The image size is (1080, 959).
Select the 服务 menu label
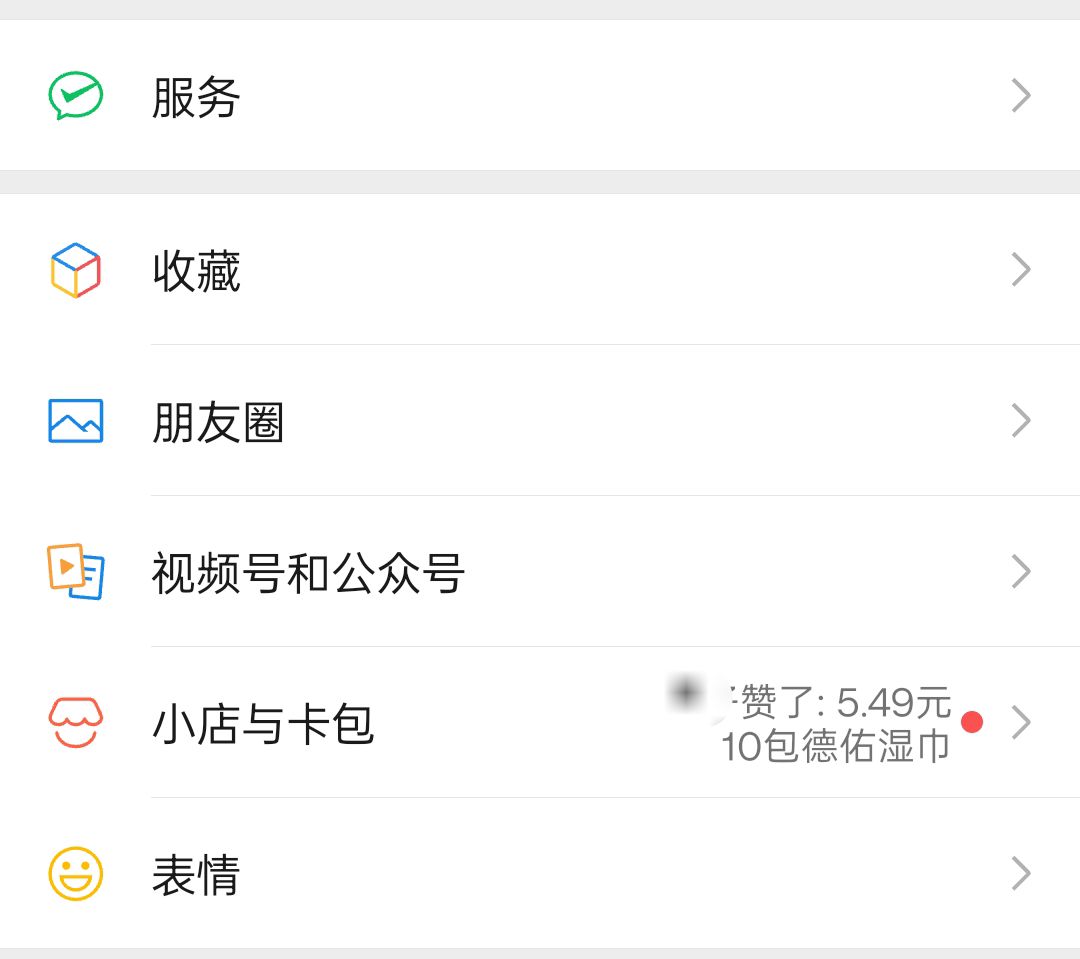click(196, 98)
